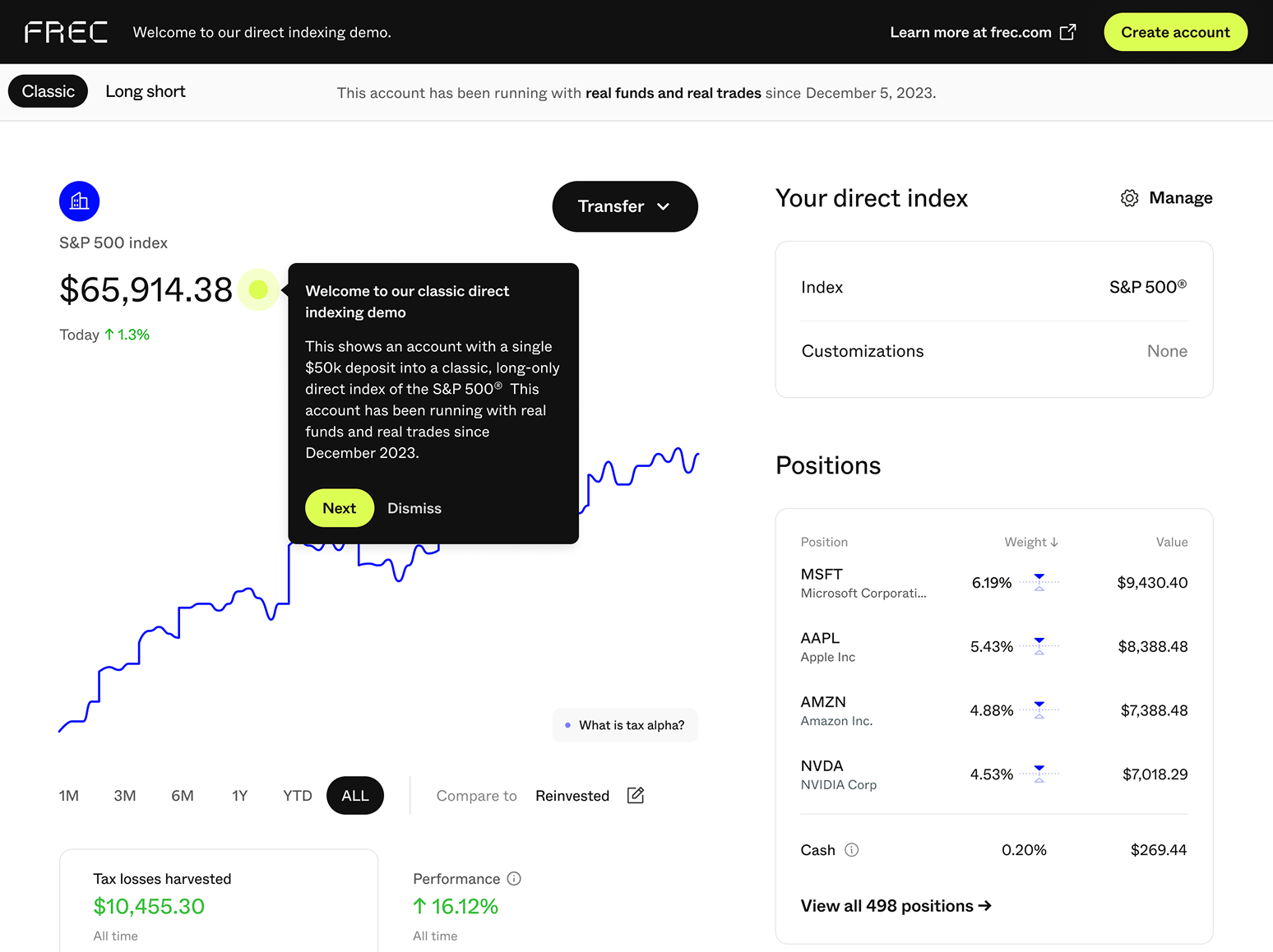Select the ALL time range
The width and height of the screenshot is (1273, 952).
pyautogui.click(x=355, y=796)
